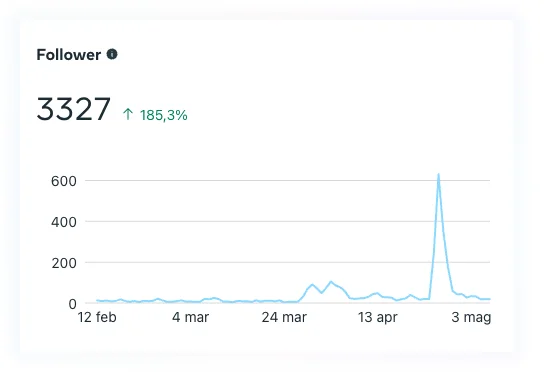554x392 pixels.
Task: Click the 600 y-axis label
Action: point(64,181)
